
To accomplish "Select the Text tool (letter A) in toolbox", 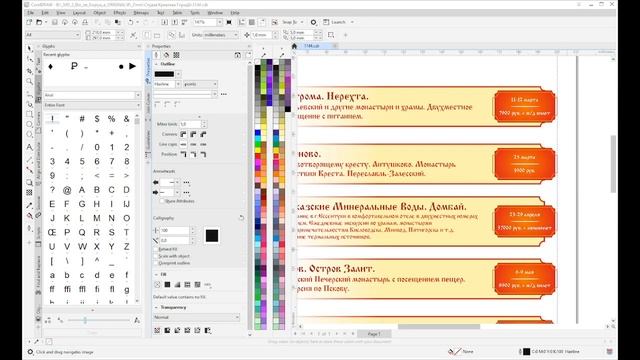I will [29, 147].
